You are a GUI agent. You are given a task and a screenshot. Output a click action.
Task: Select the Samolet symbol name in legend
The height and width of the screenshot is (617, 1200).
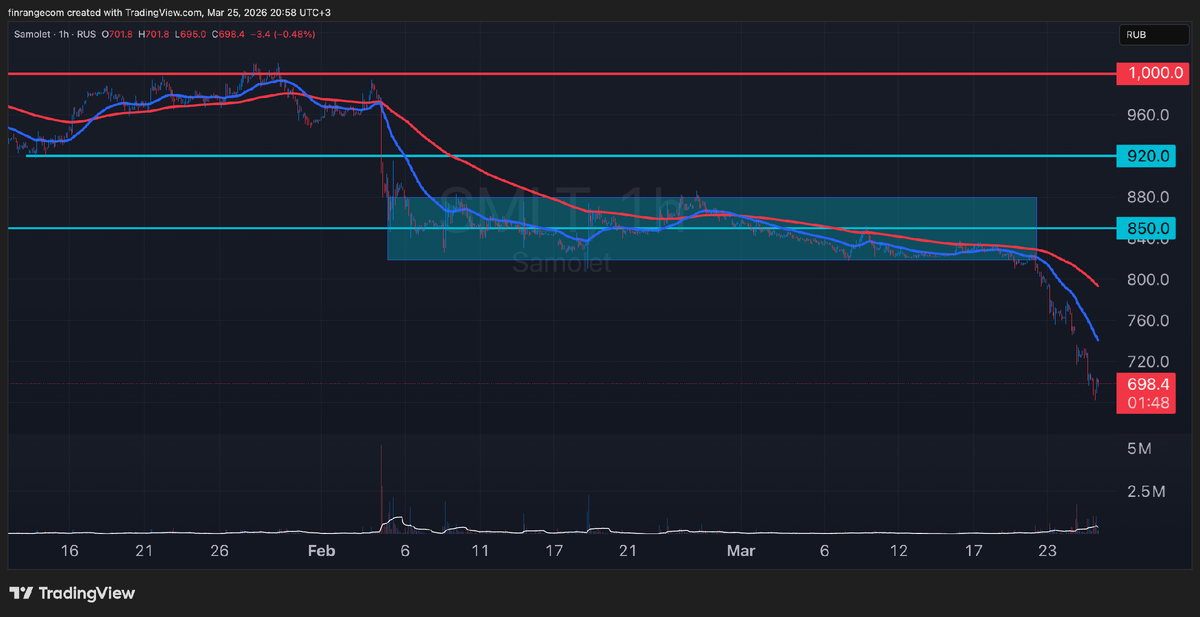pos(33,34)
